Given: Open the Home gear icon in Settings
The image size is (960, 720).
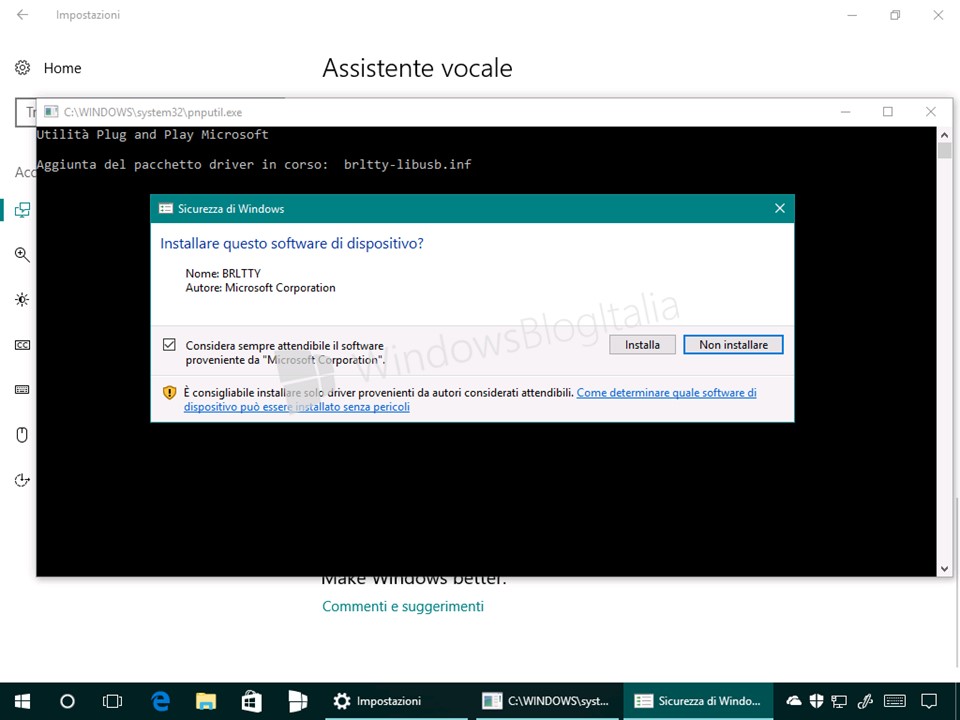Looking at the screenshot, I should pyautogui.click(x=23, y=68).
